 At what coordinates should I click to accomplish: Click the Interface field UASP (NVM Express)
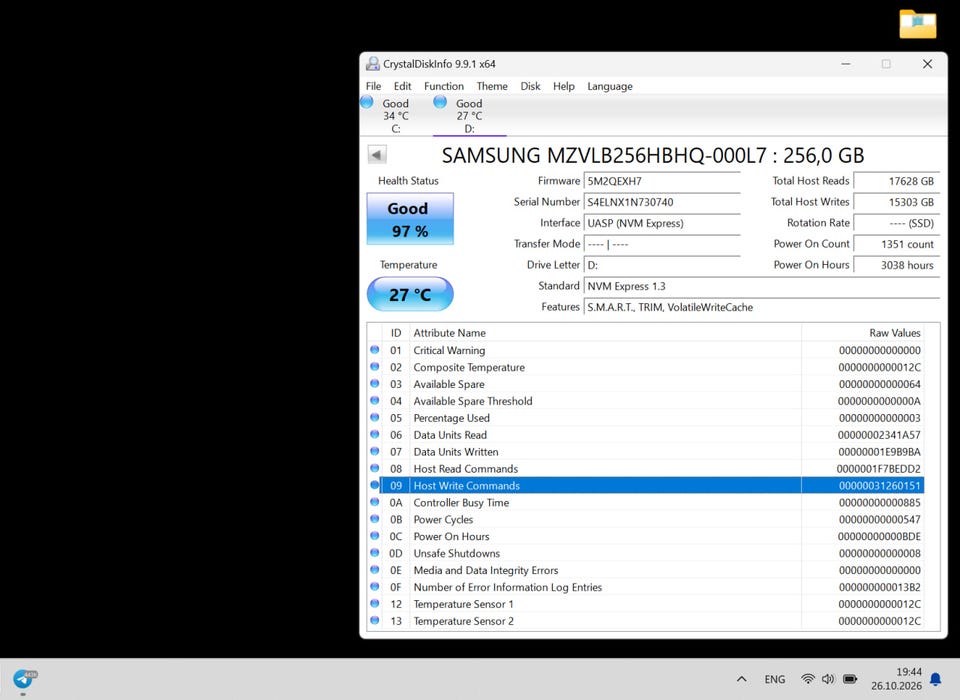pyautogui.click(x=662, y=223)
